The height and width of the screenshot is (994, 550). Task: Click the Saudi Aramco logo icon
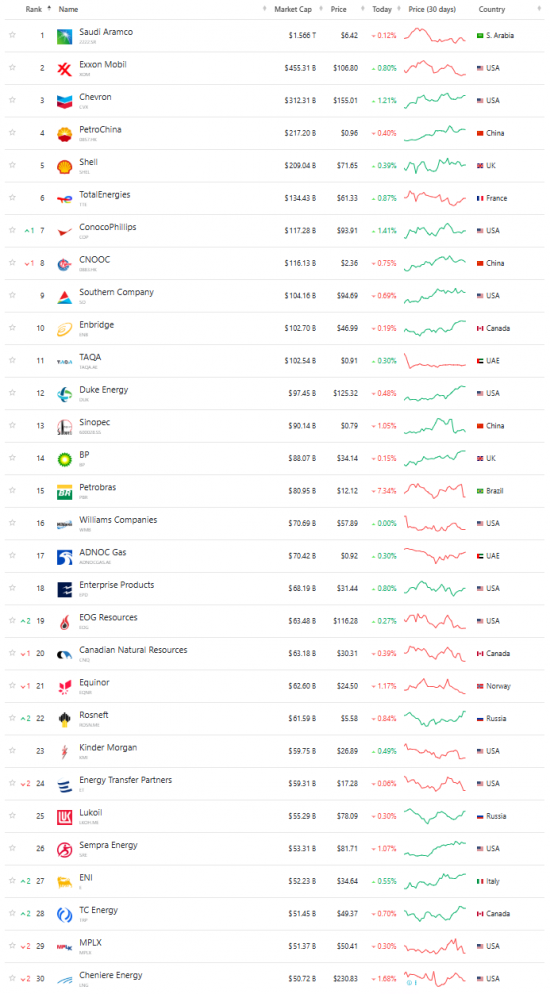(65, 36)
